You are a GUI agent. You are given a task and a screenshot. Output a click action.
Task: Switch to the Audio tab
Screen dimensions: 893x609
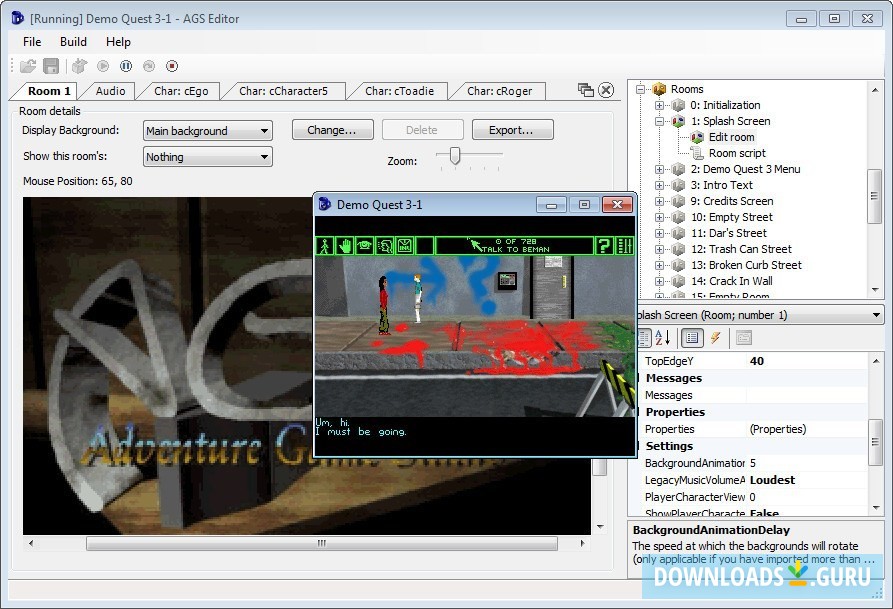coord(109,90)
